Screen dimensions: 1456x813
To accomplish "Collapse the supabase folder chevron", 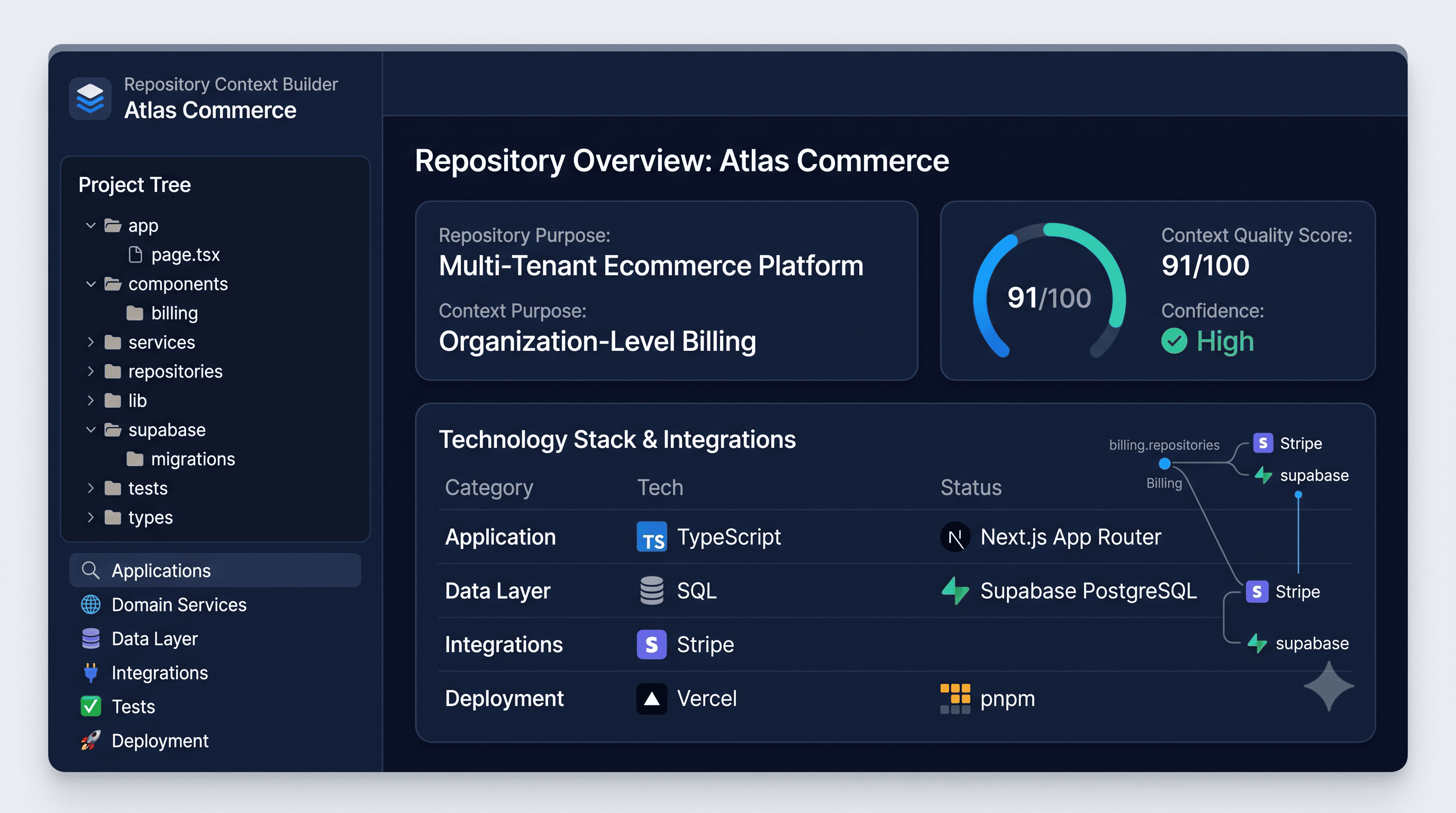I will tap(90, 430).
